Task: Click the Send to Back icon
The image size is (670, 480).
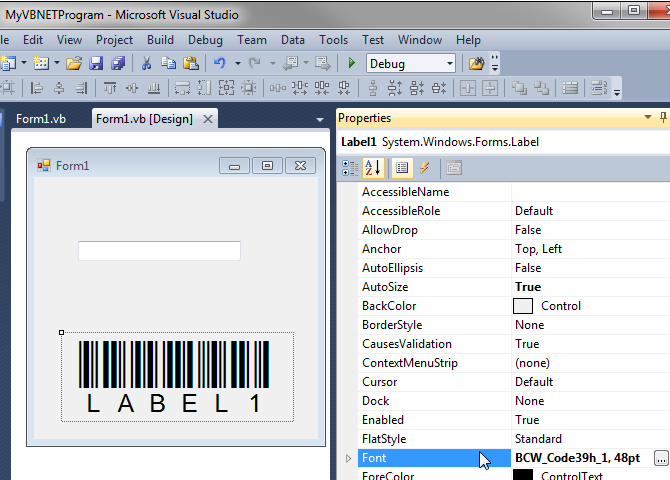Action: click(542, 88)
